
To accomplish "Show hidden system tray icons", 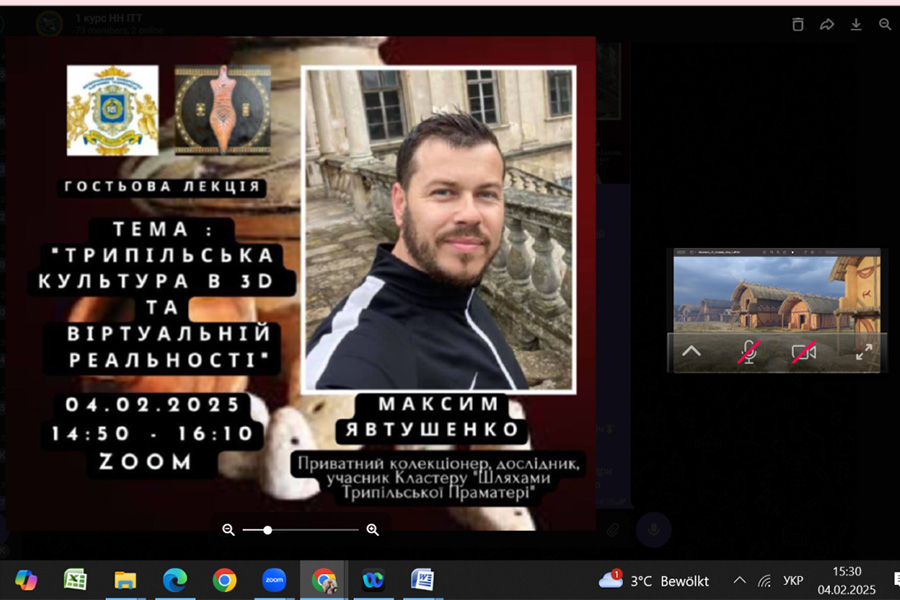I will [739, 580].
